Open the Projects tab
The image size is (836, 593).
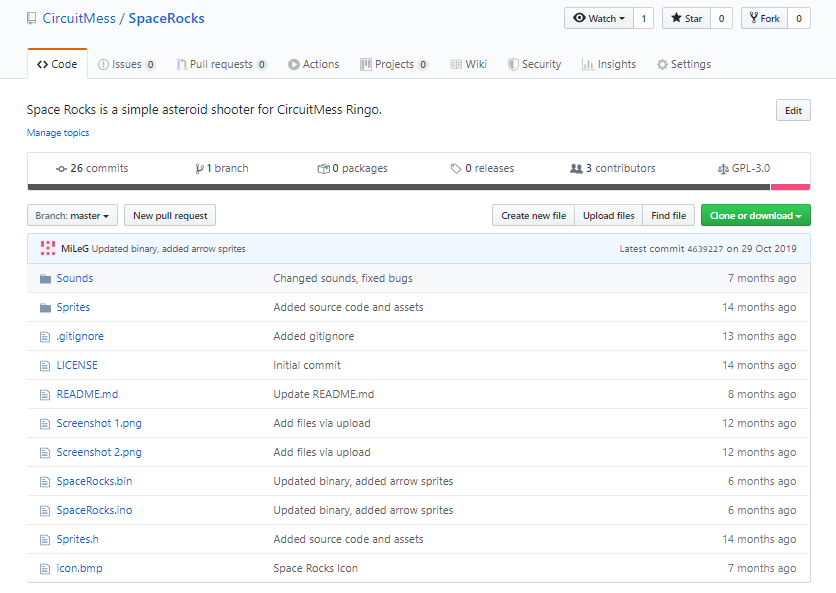tap(395, 65)
